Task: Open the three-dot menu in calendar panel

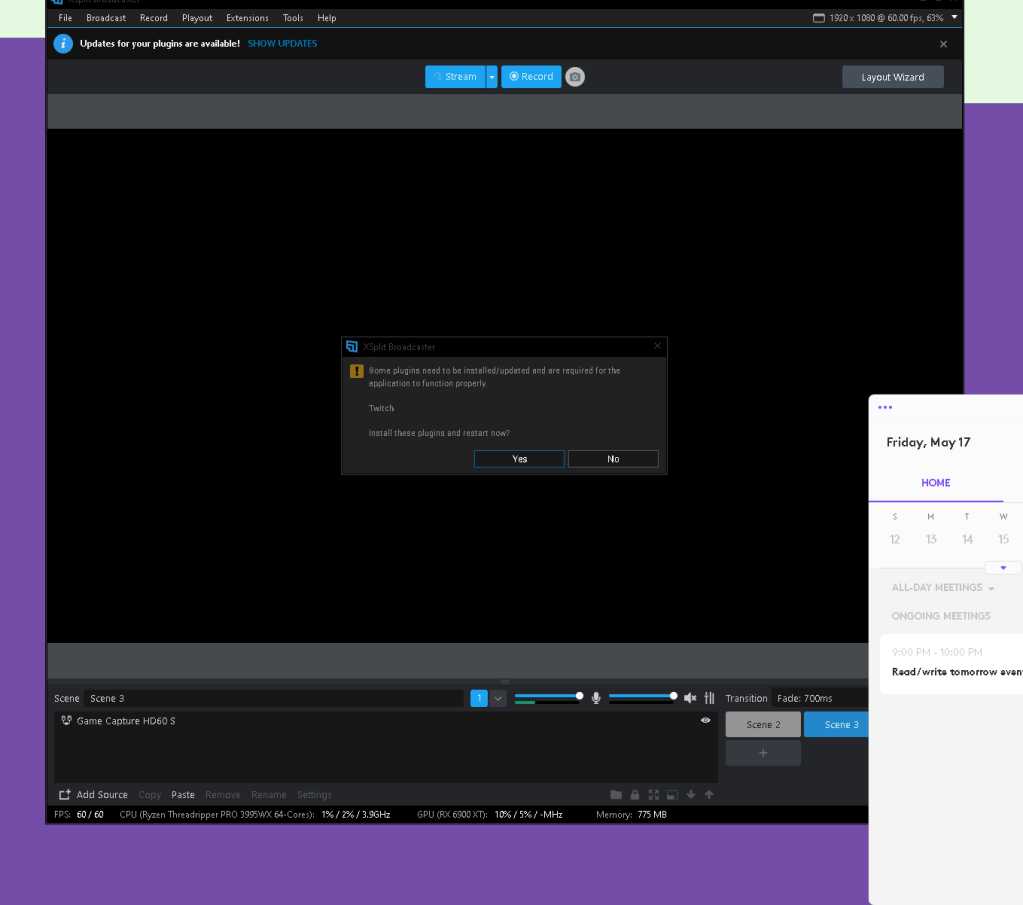Action: point(885,407)
